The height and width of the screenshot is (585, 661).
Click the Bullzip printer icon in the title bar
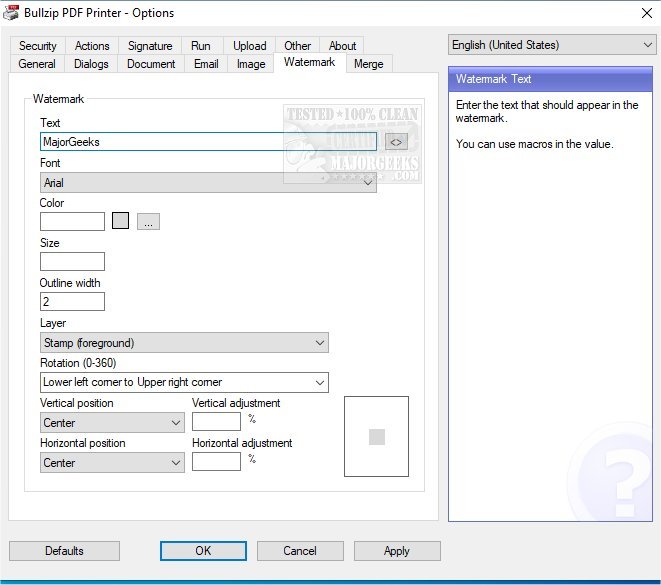tap(11, 13)
